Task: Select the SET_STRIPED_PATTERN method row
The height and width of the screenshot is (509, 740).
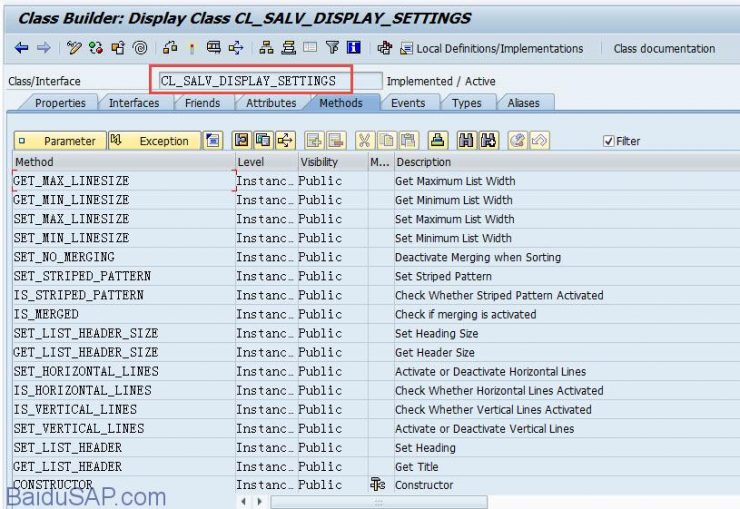Action: coord(82,276)
